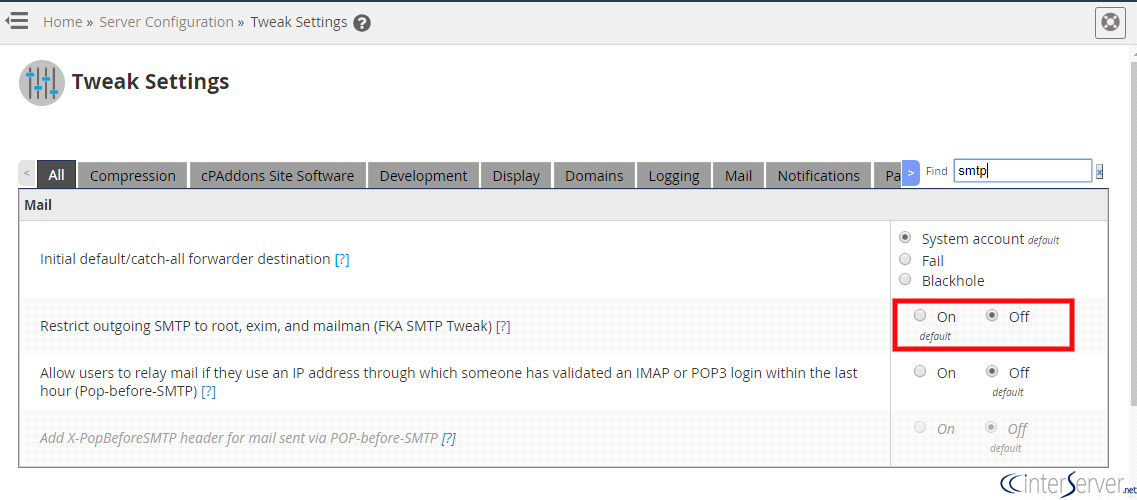Select Fail forwarder destination
Viewport: 1137px width, 500px height.
pos(905,259)
